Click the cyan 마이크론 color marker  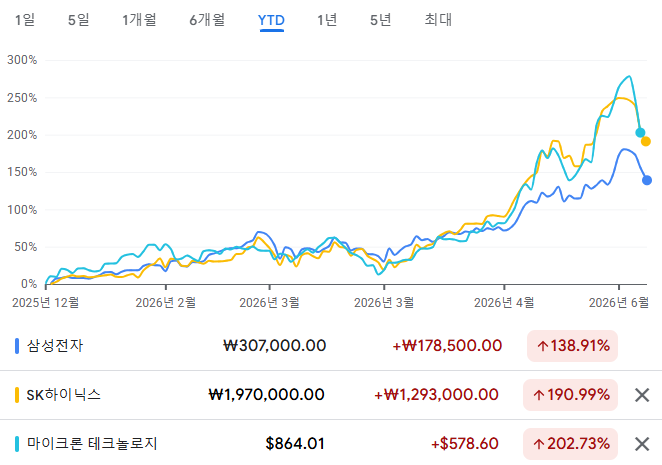pos(17,444)
